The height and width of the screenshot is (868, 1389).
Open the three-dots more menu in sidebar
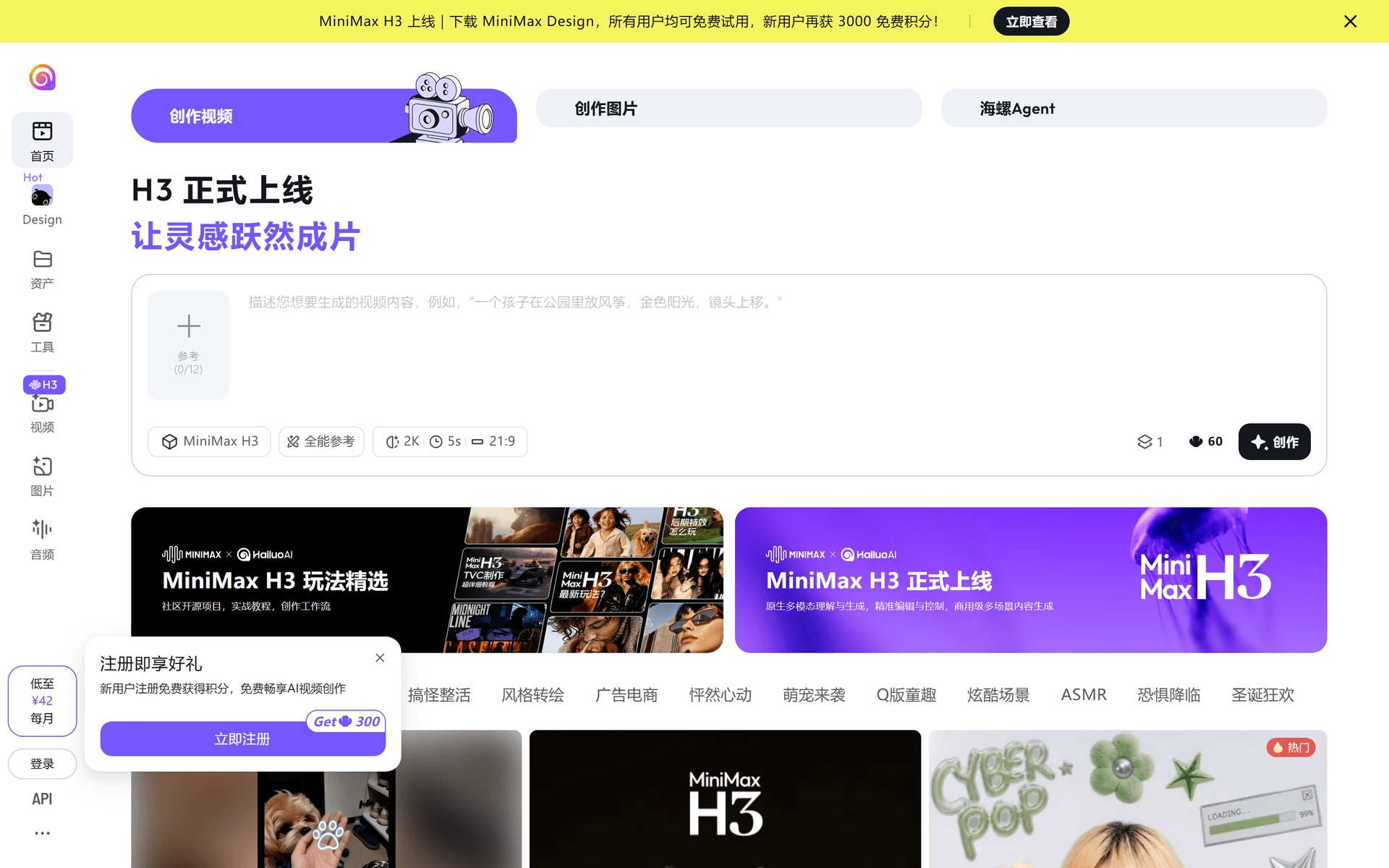click(42, 833)
